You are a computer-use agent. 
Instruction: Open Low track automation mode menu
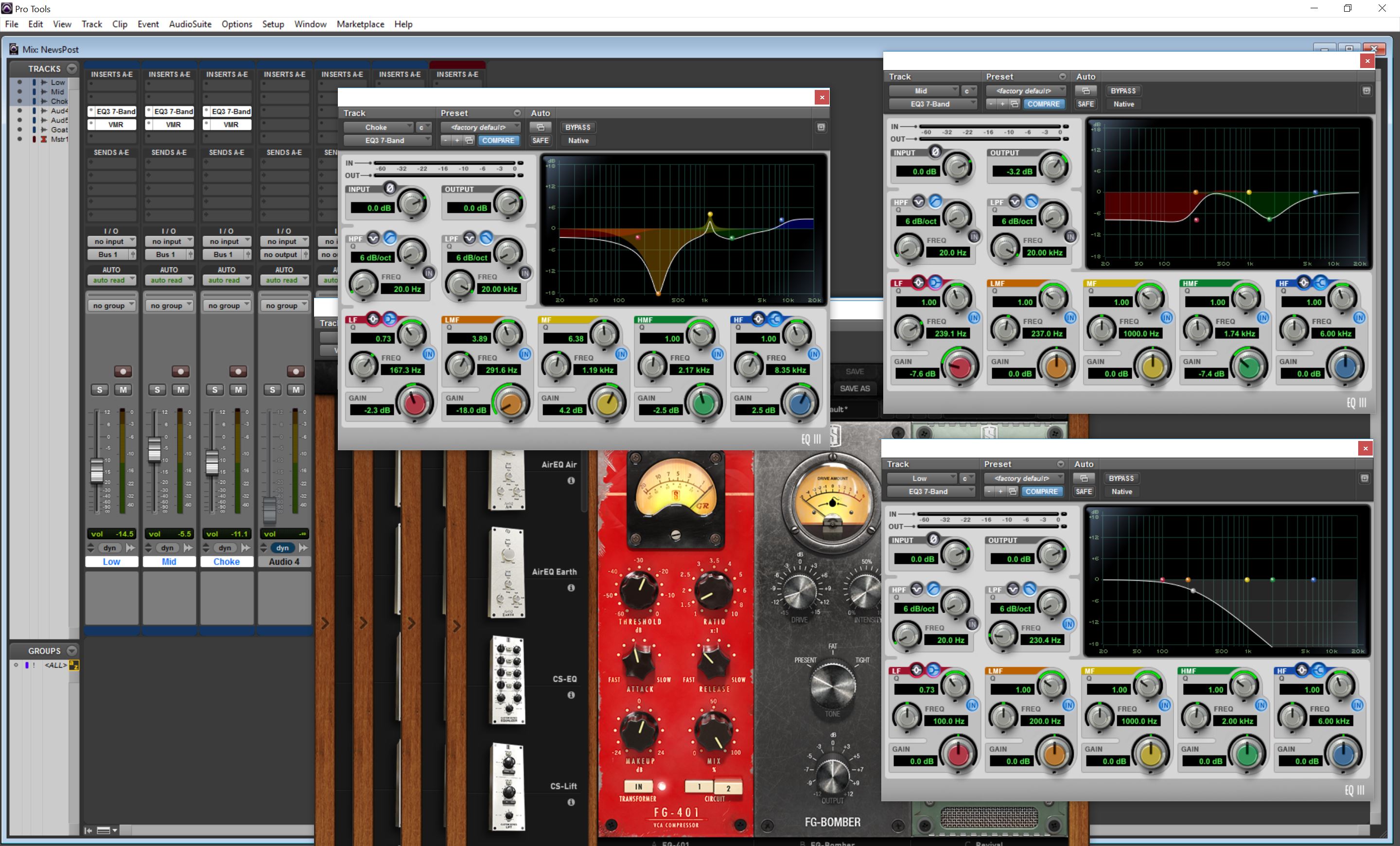pyautogui.click(x=111, y=280)
